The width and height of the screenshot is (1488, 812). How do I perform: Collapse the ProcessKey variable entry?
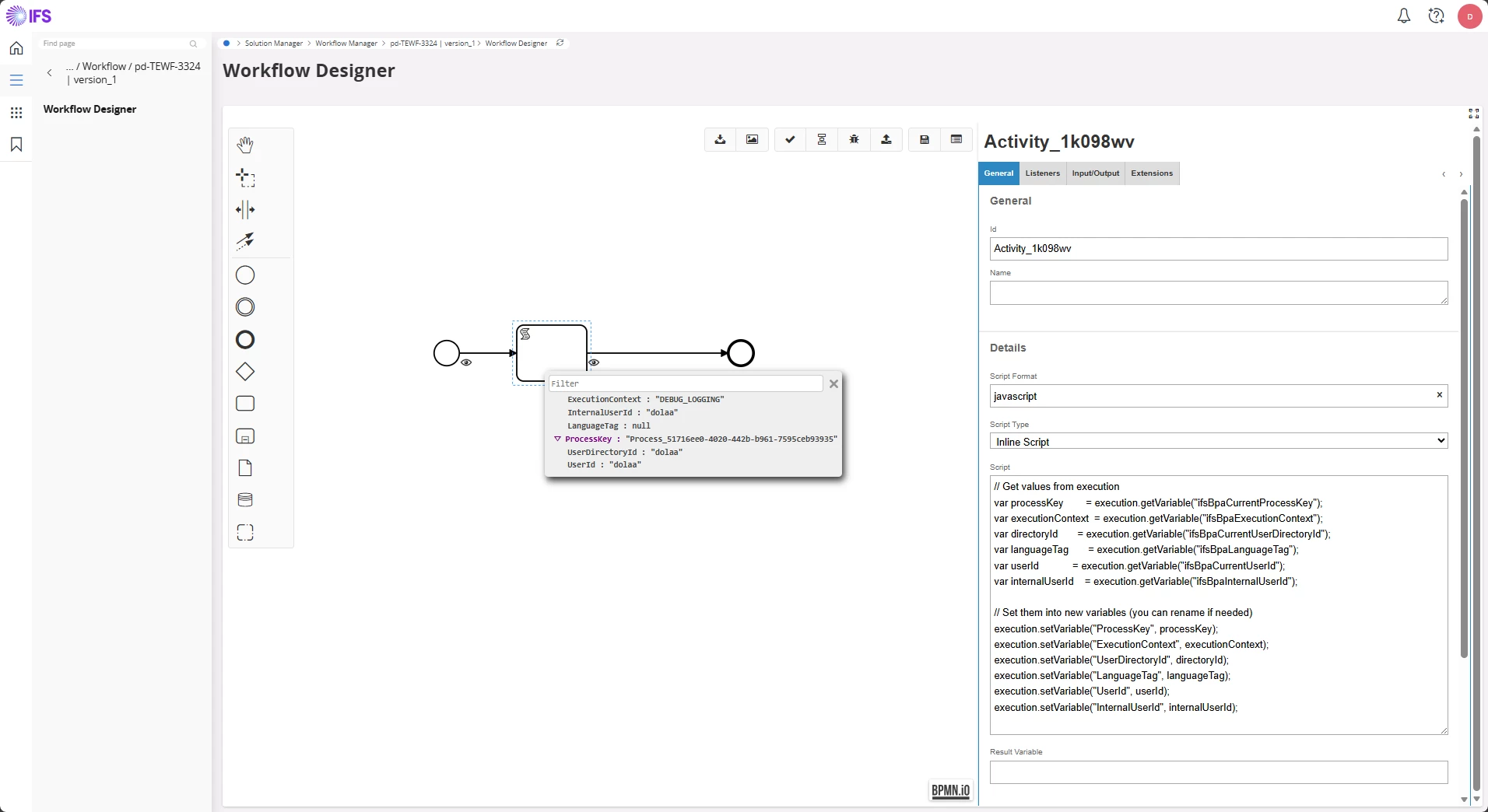557,439
